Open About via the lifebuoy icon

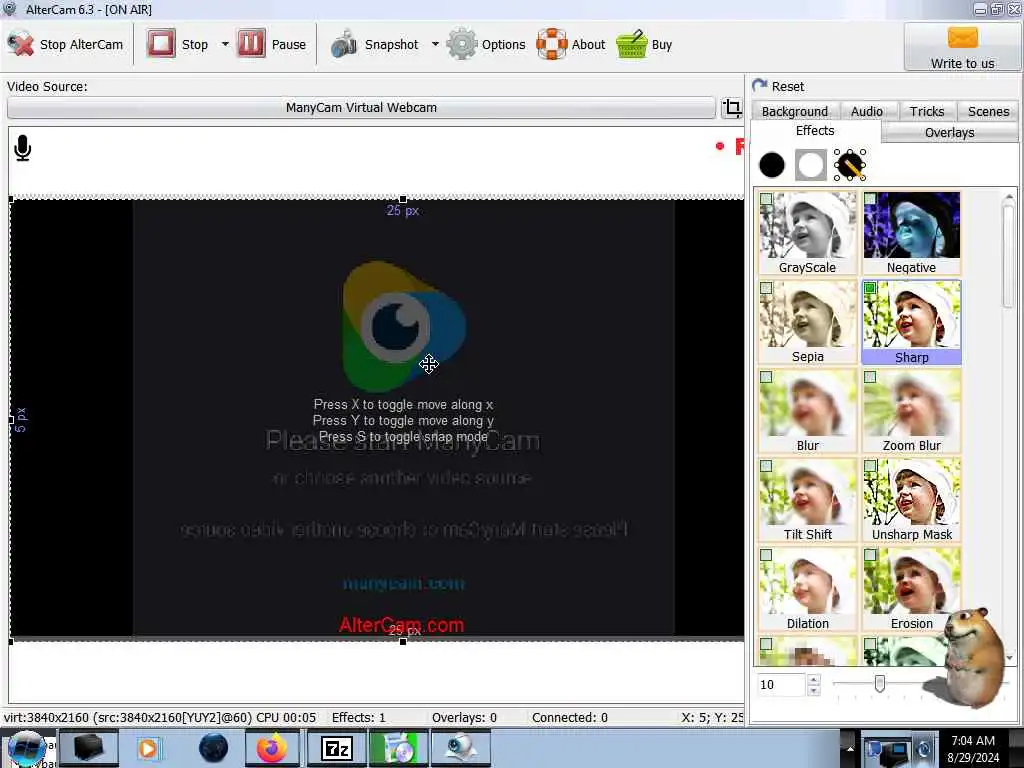(552, 44)
